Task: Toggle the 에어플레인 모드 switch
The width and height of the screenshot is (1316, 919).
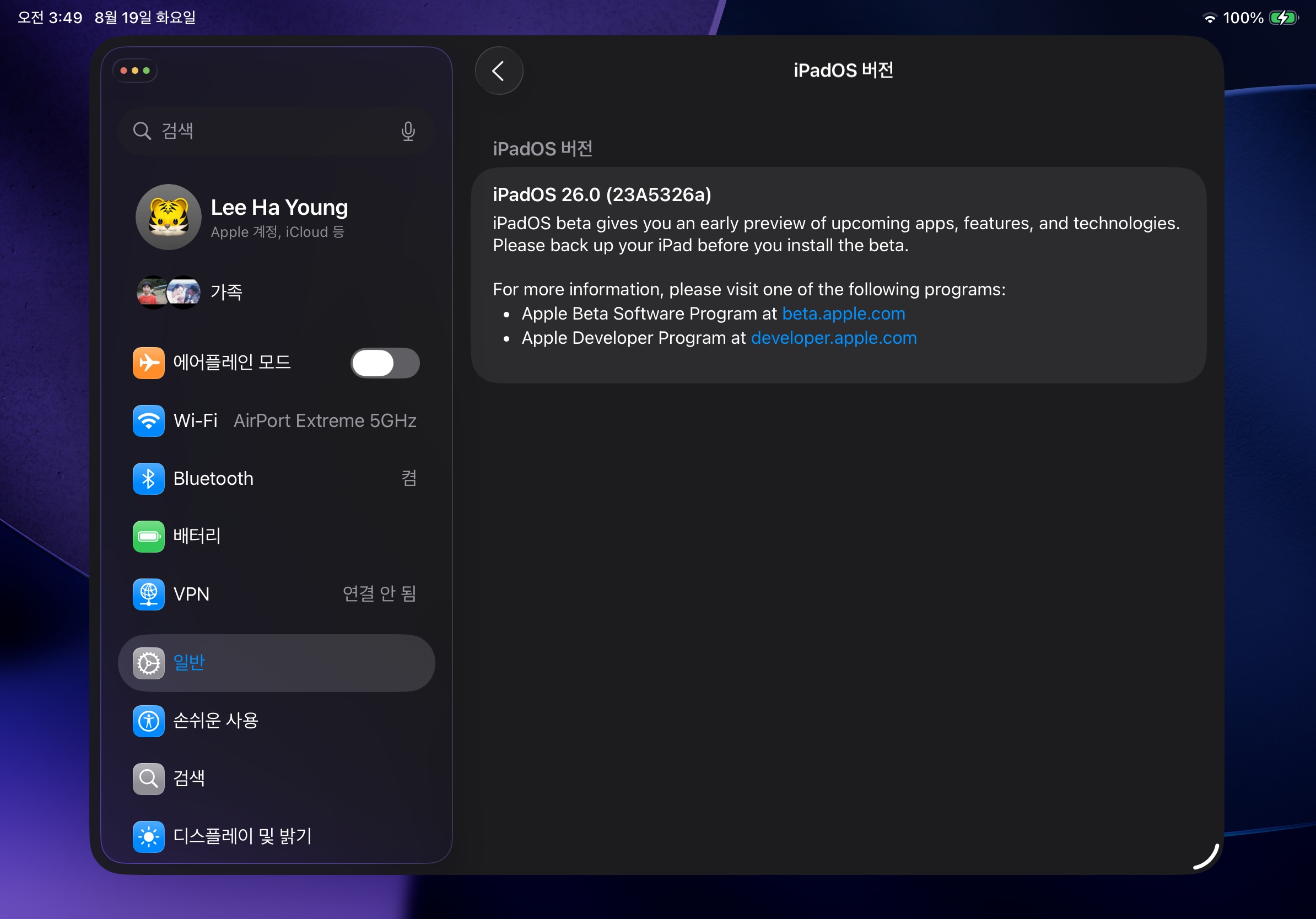Action: [385, 363]
